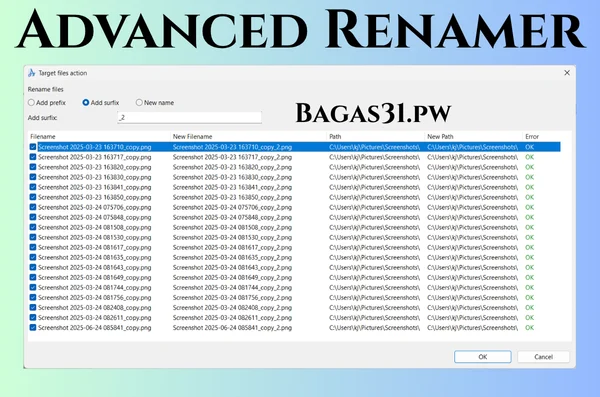The height and width of the screenshot is (397, 600).
Task: Click new filename Screenshot 2025-03-23 163710_copy_2.png
Action: pyautogui.click(x=232, y=147)
